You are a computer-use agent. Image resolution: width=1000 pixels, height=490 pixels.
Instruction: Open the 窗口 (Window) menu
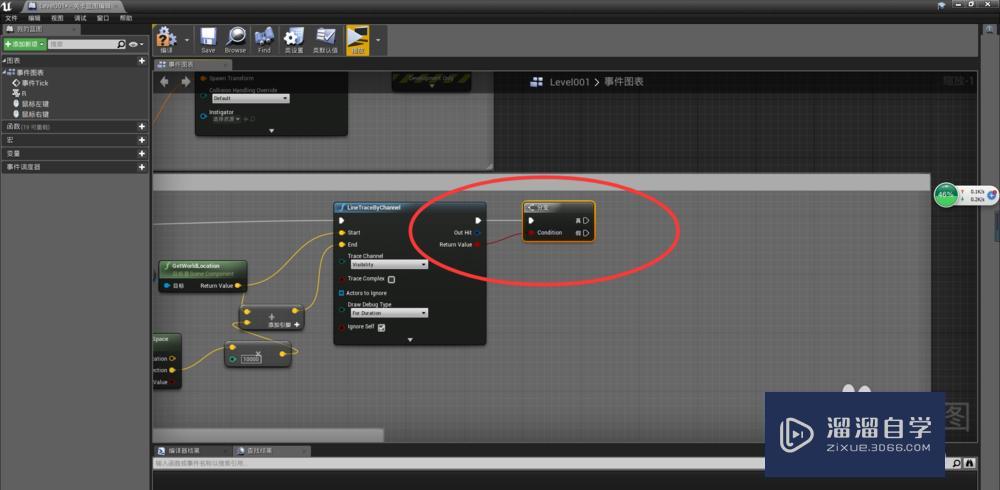coord(103,19)
